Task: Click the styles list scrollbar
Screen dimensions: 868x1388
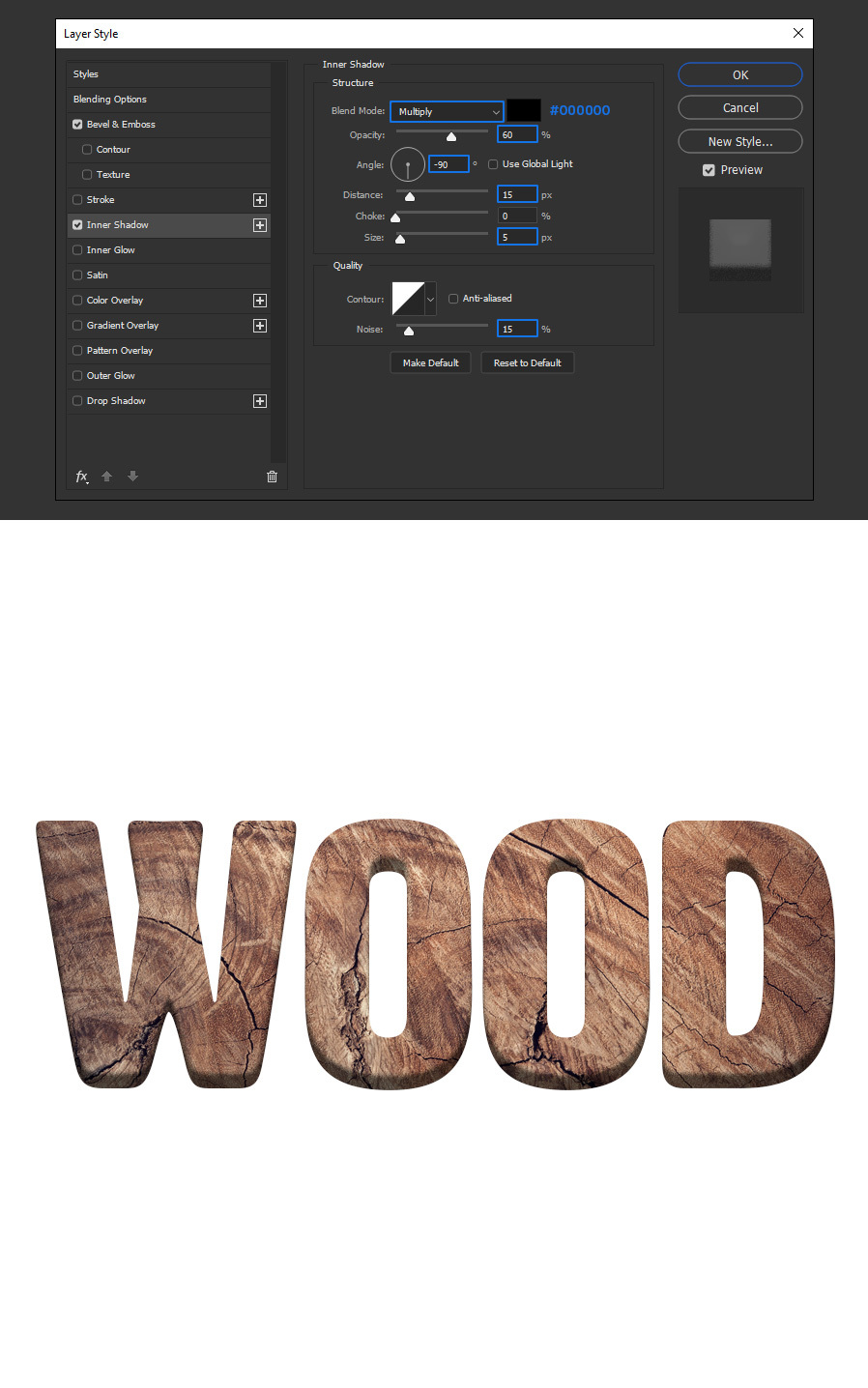Action: click(x=279, y=261)
